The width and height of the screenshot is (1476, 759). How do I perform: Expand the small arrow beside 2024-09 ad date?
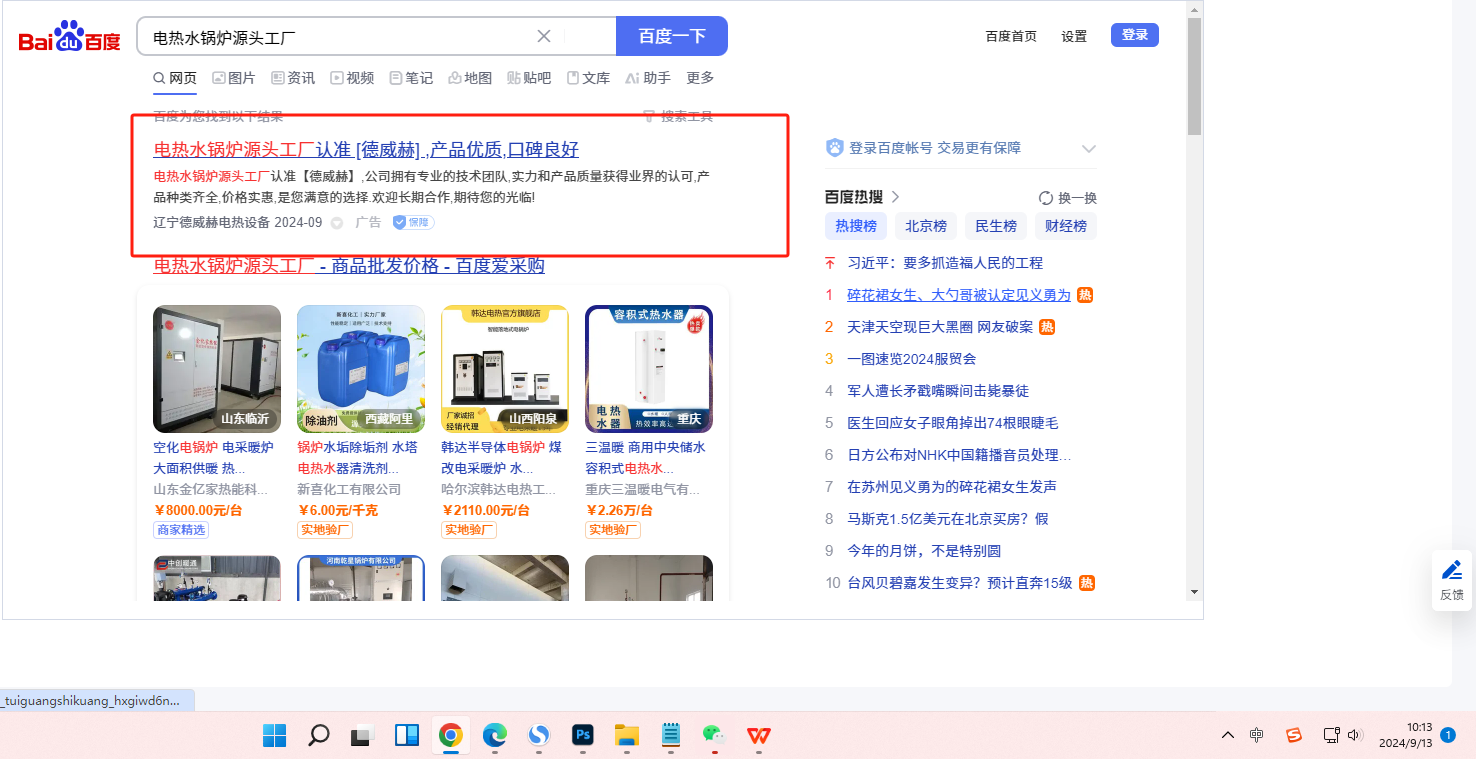(337, 223)
